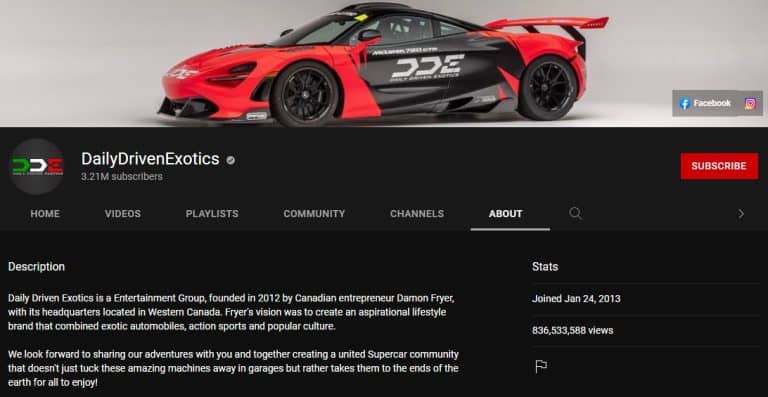Viewport: 768px width, 397px height.
Task: Open the channel search magnifier icon
Action: click(x=576, y=213)
